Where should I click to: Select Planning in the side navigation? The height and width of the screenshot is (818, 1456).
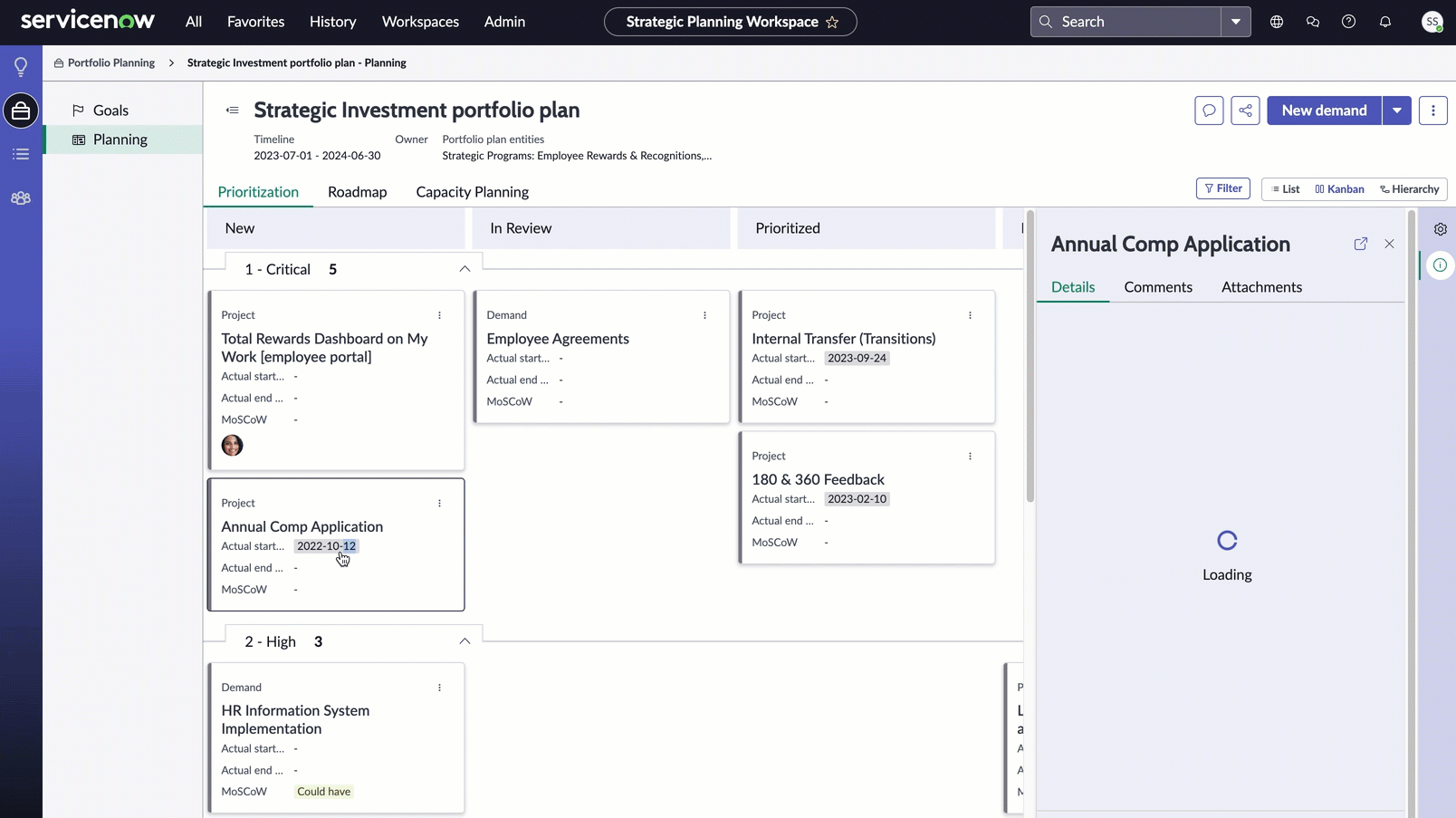click(x=123, y=140)
